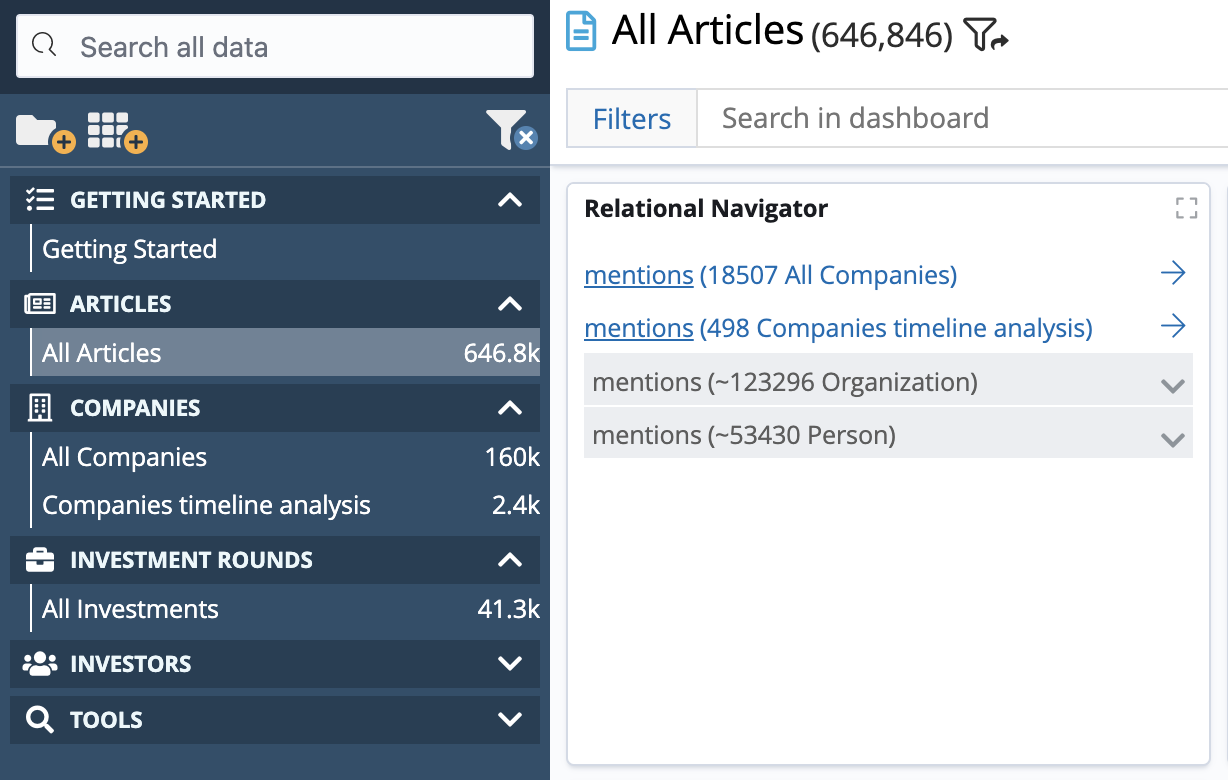
Task: Expand the mentions Organization dropdown row
Action: (1172, 381)
